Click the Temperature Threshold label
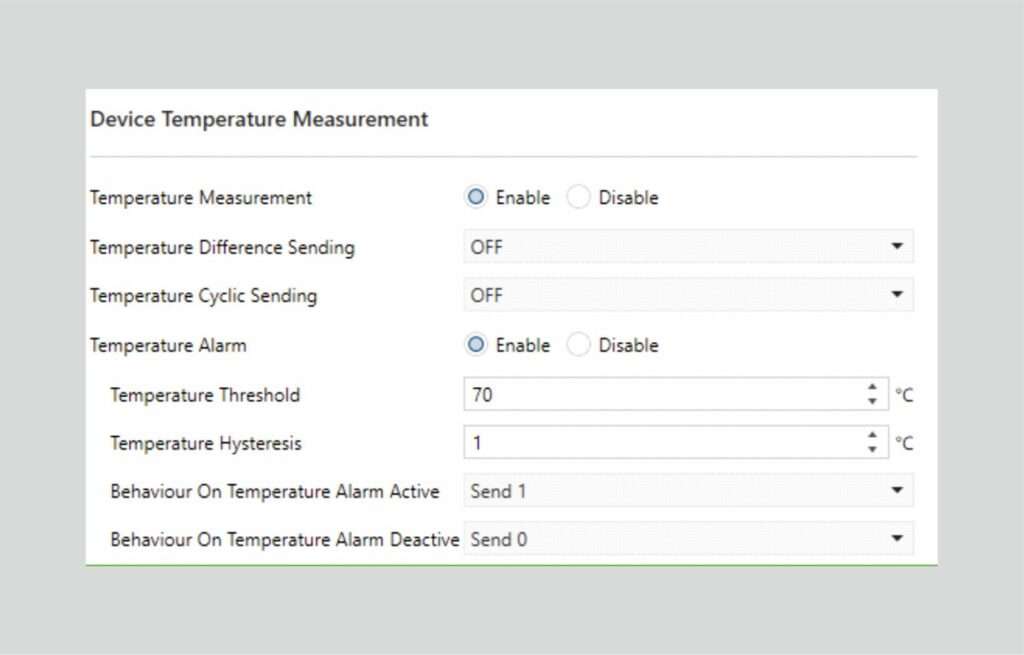 pos(205,395)
